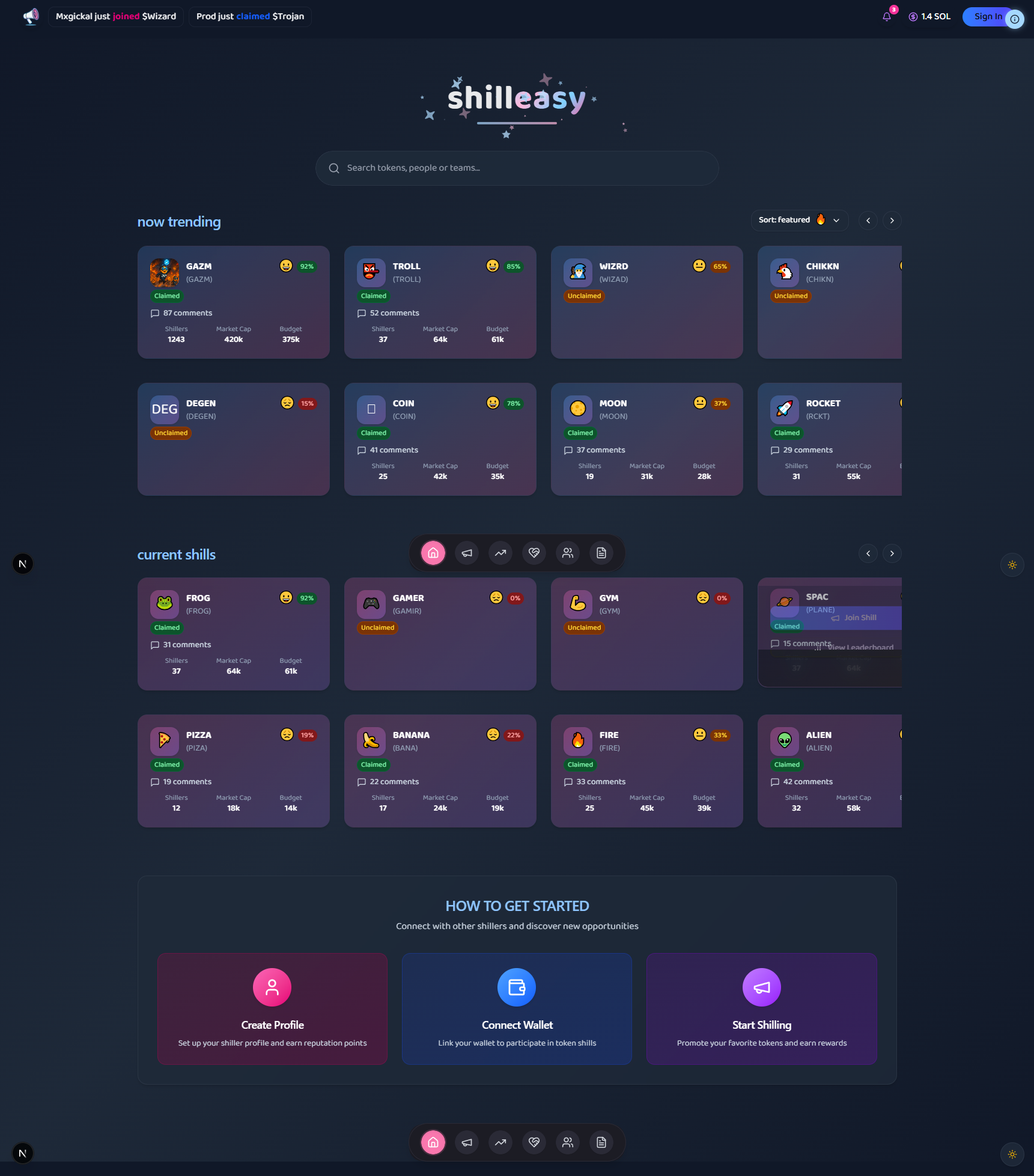Click the SOL coin balance icon
This screenshot has height=1176, width=1034.
[x=913, y=17]
